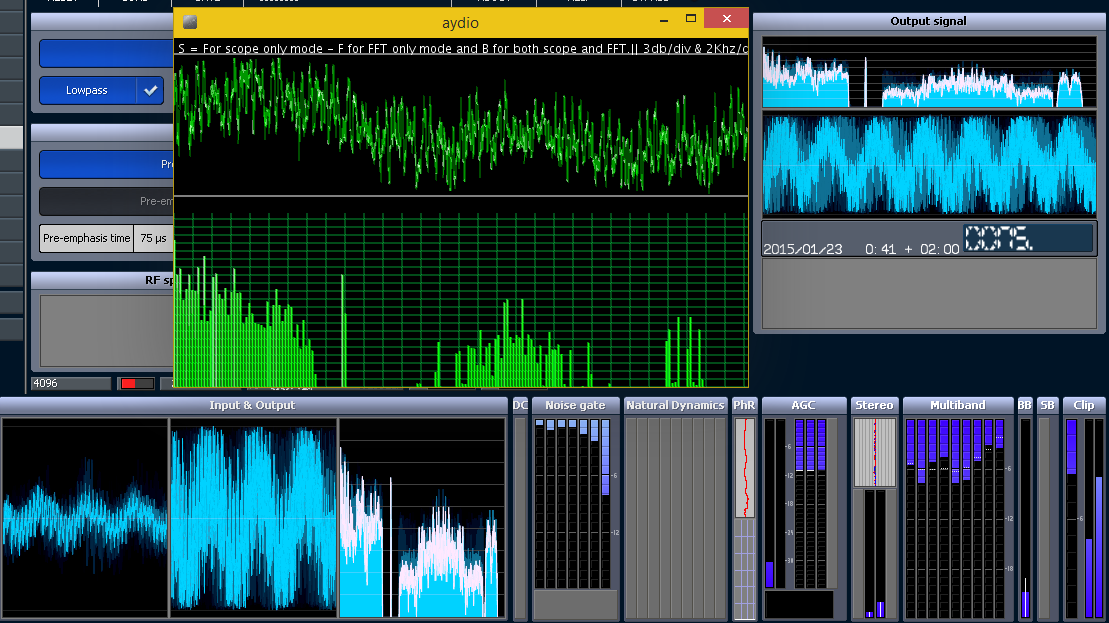Close the aydio window

click(x=726, y=19)
